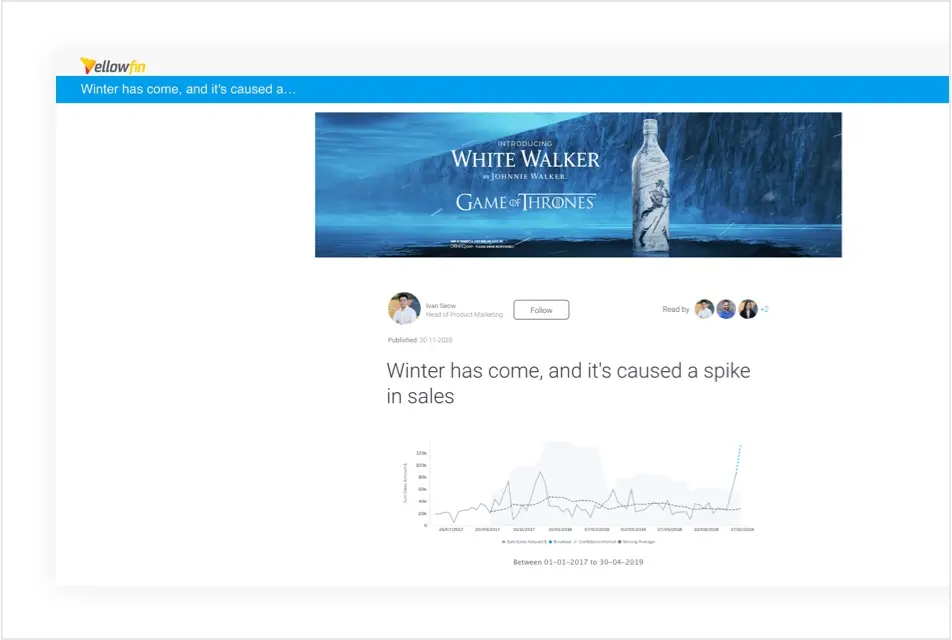Click the author name Ivan Seow
The height and width of the screenshot is (640, 952).
click(441, 305)
